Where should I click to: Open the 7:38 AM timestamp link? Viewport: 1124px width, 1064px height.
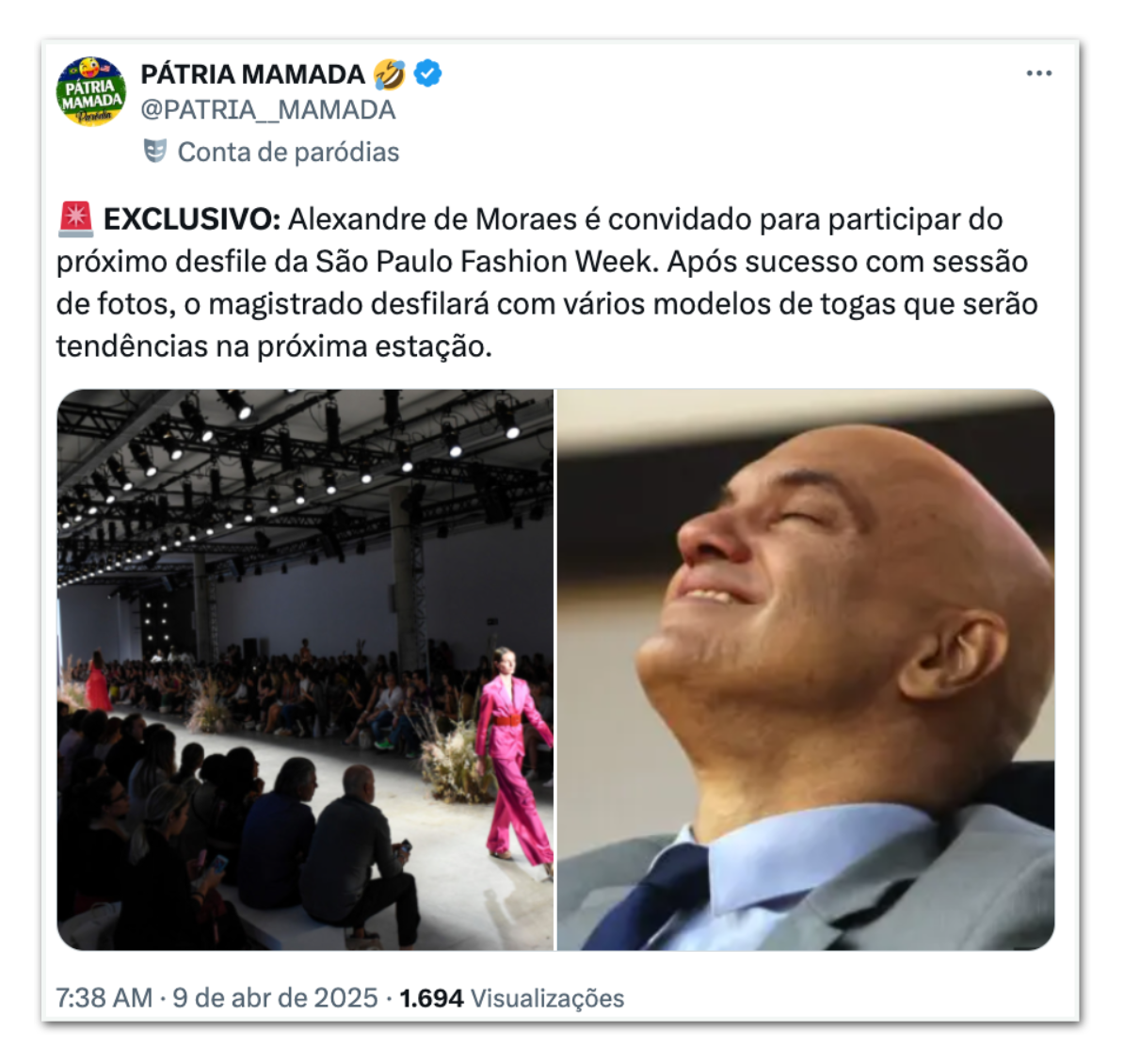(x=104, y=998)
